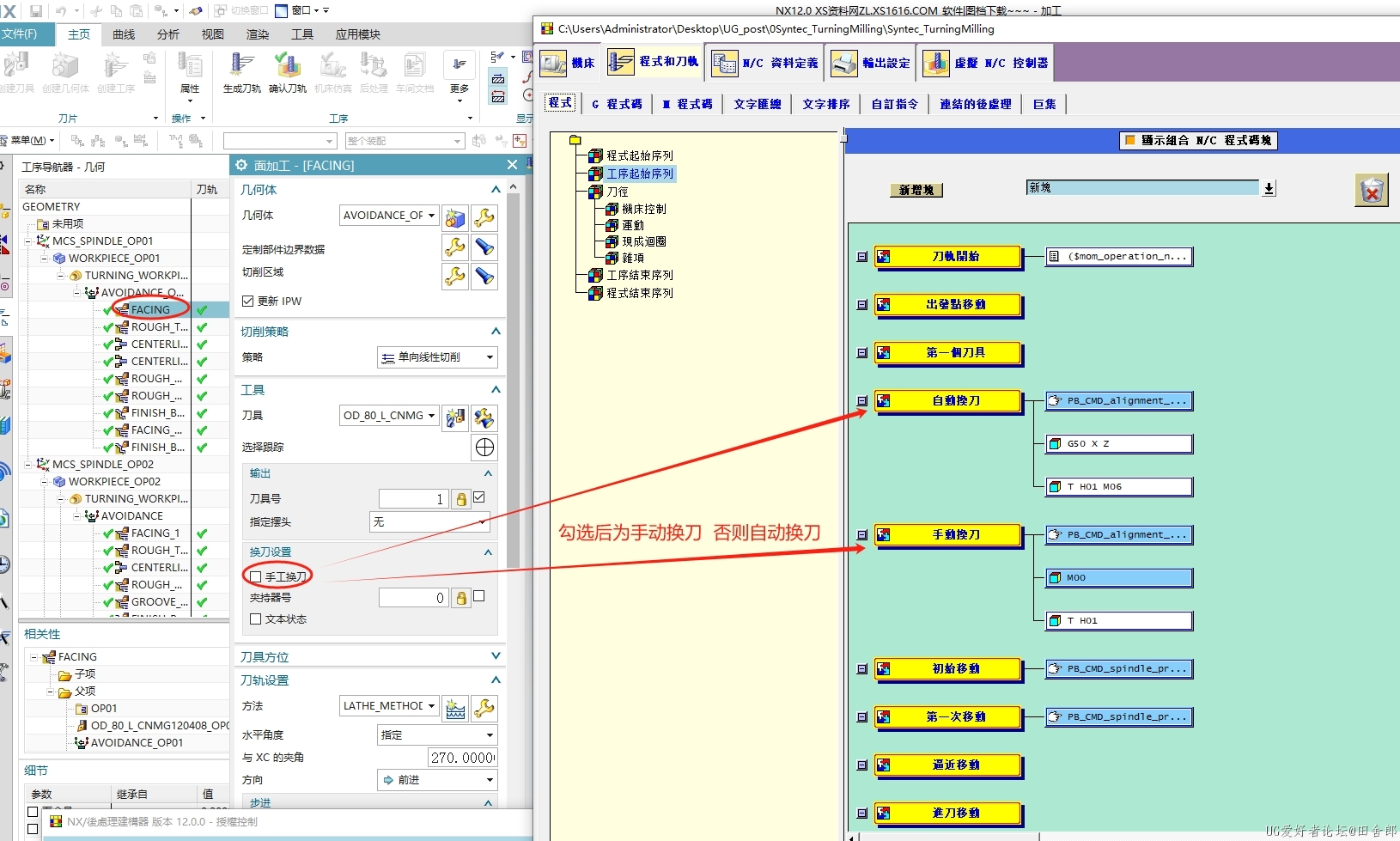
Task: Click the 手動換刀 yellow event button
Action: 948,535
